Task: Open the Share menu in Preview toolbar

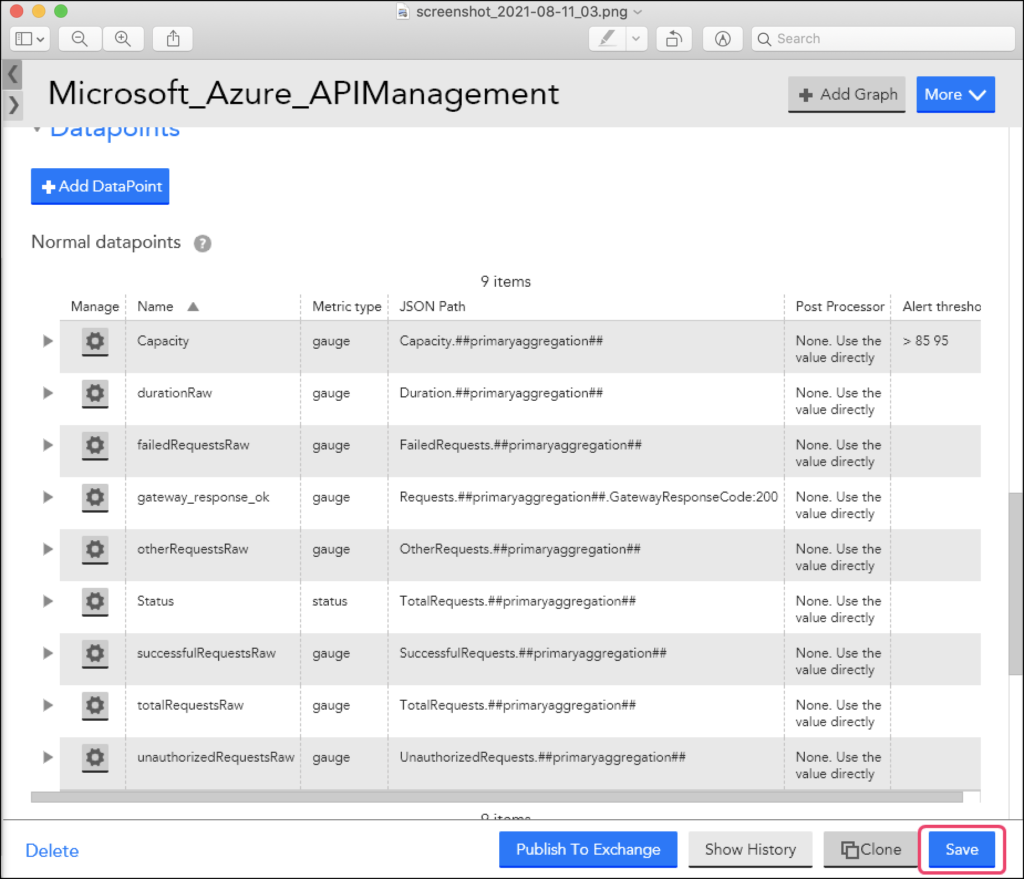Action: point(172,39)
